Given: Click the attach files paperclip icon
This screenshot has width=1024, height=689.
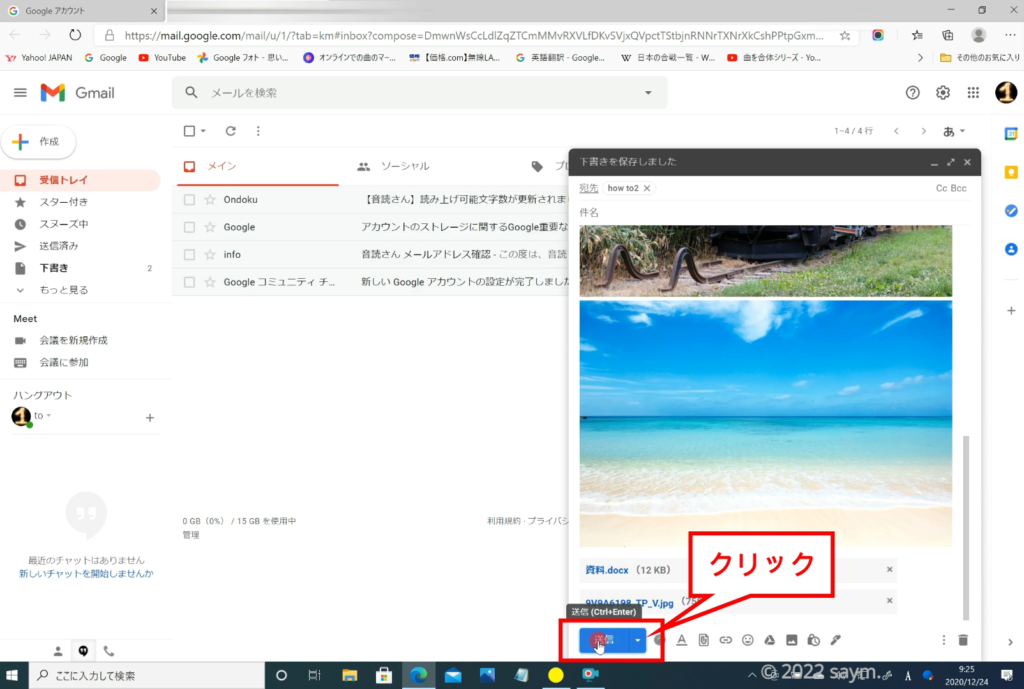Looking at the screenshot, I should click(x=704, y=640).
